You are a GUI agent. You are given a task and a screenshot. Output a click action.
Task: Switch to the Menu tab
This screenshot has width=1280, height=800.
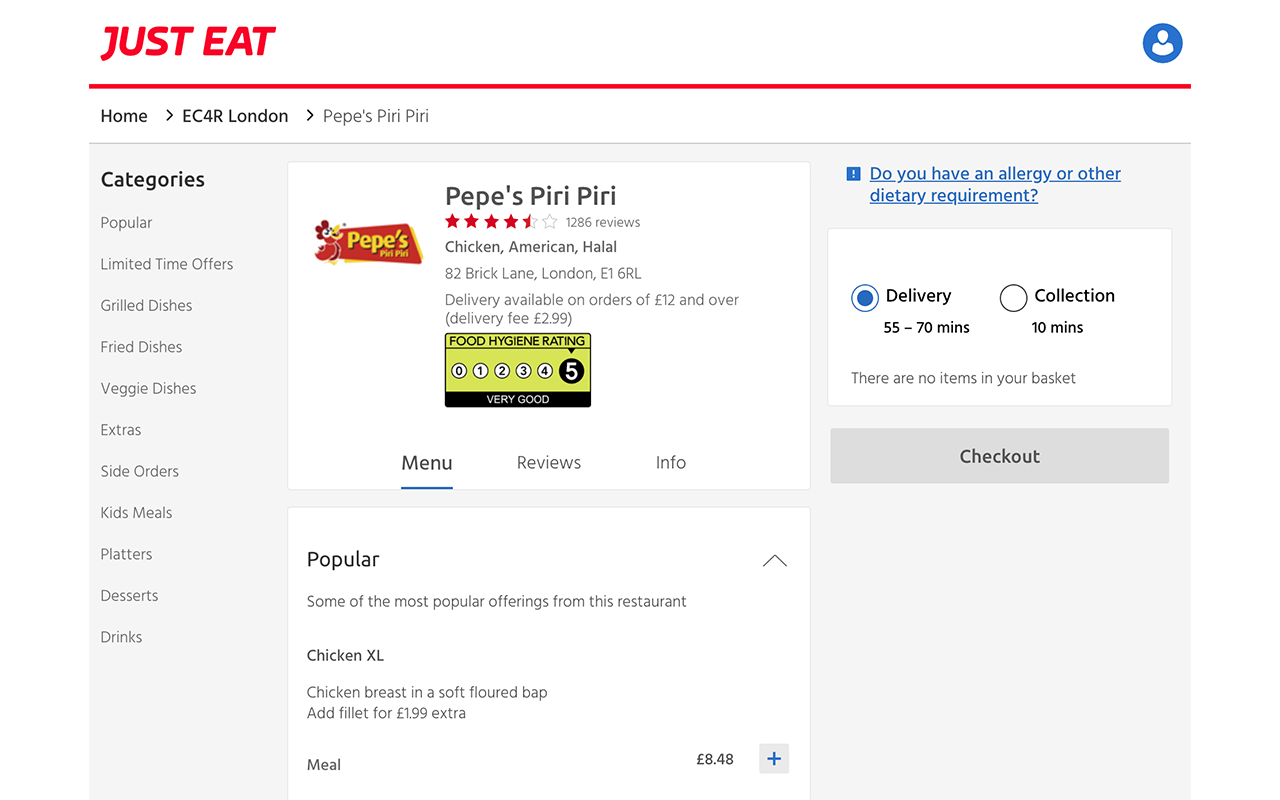(x=427, y=463)
